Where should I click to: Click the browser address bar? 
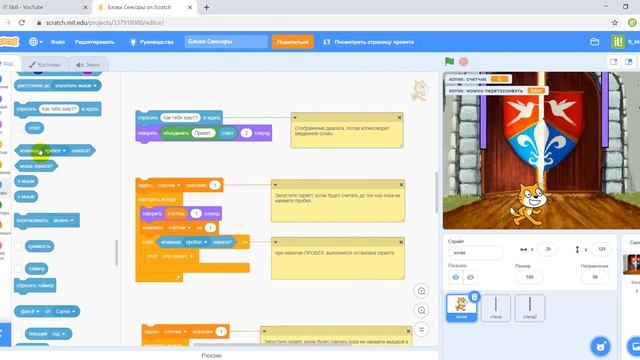pos(322,23)
